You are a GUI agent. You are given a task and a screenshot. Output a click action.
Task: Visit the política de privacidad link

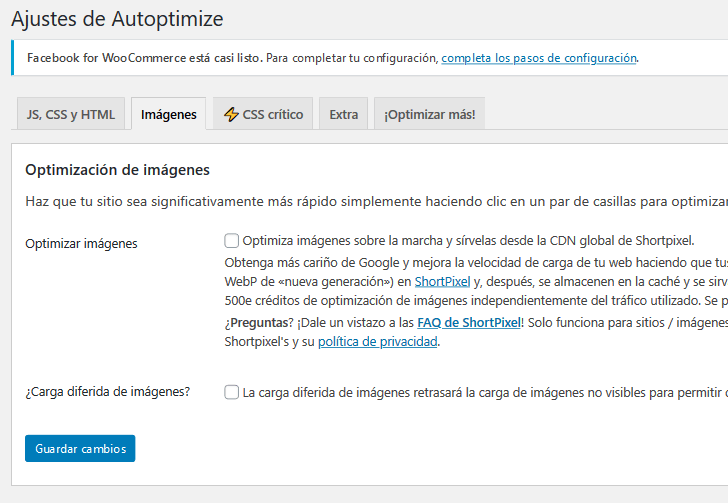pyautogui.click(x=377, y=341)
